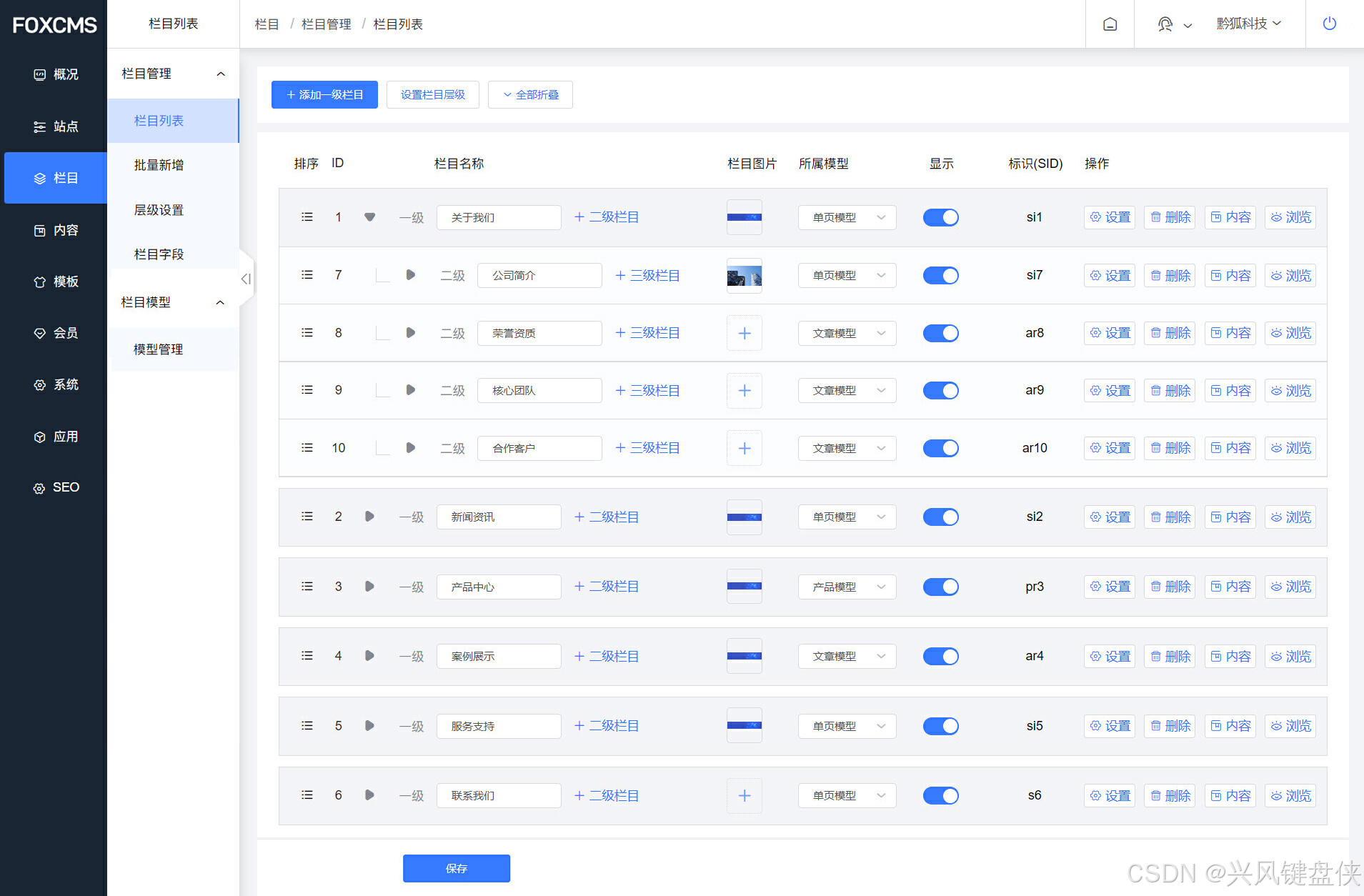Click the 案例展示 column name field

click(x=498, y=656)
